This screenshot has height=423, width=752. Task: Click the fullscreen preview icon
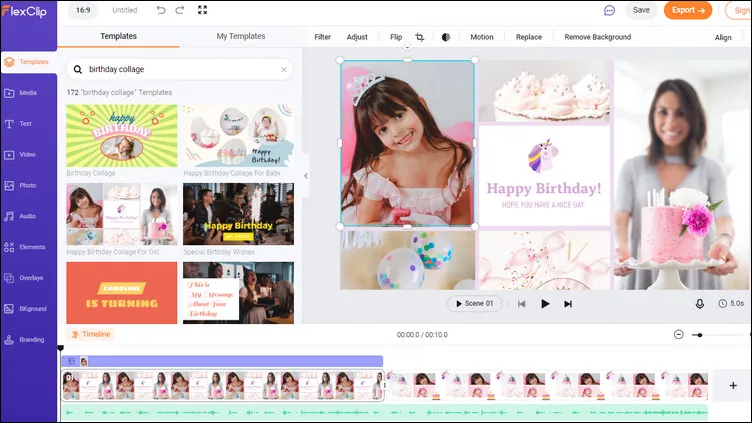[202, 10]
